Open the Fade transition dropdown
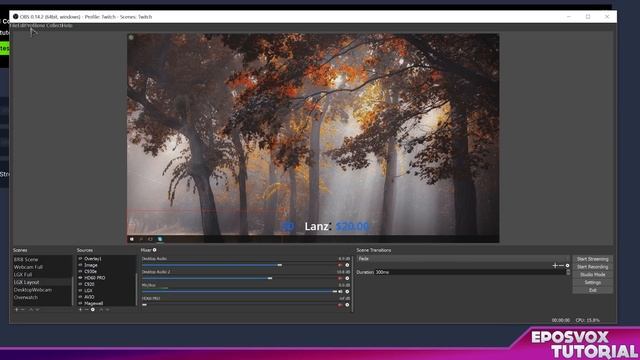The image size is (640, 360). click(x=463, y=258)
